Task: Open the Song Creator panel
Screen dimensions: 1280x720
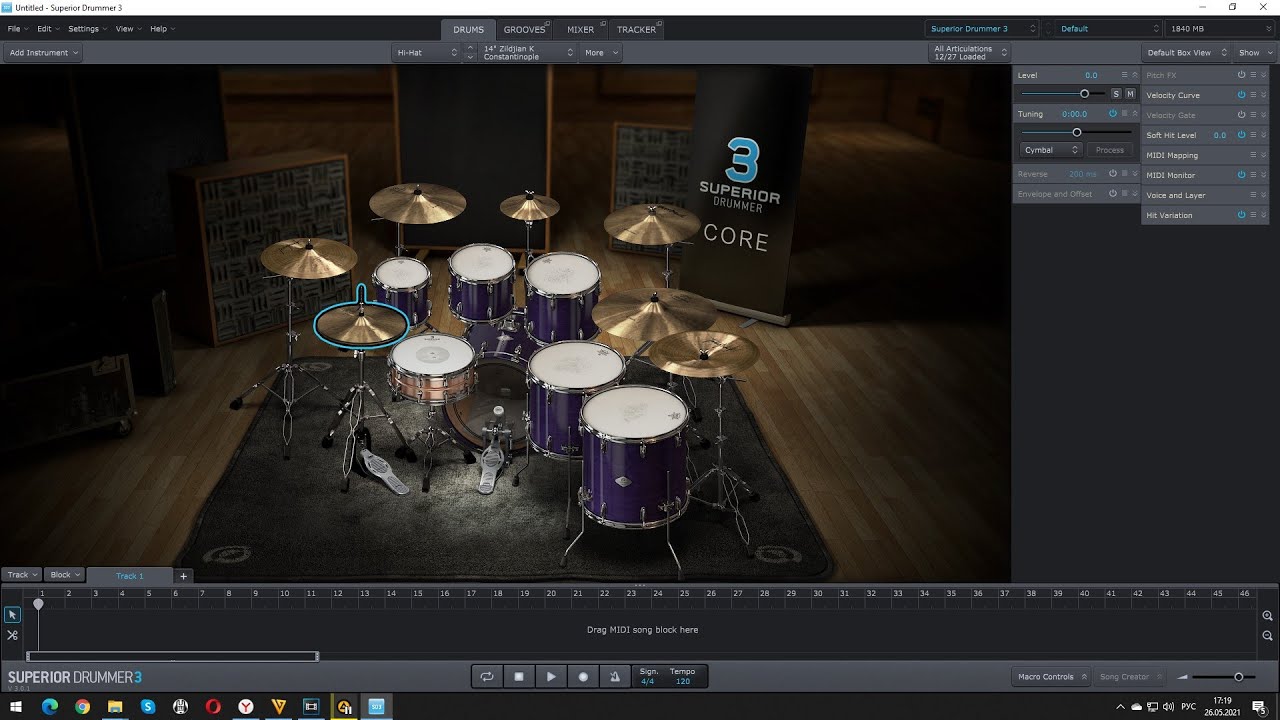Action: point(1129,677)
